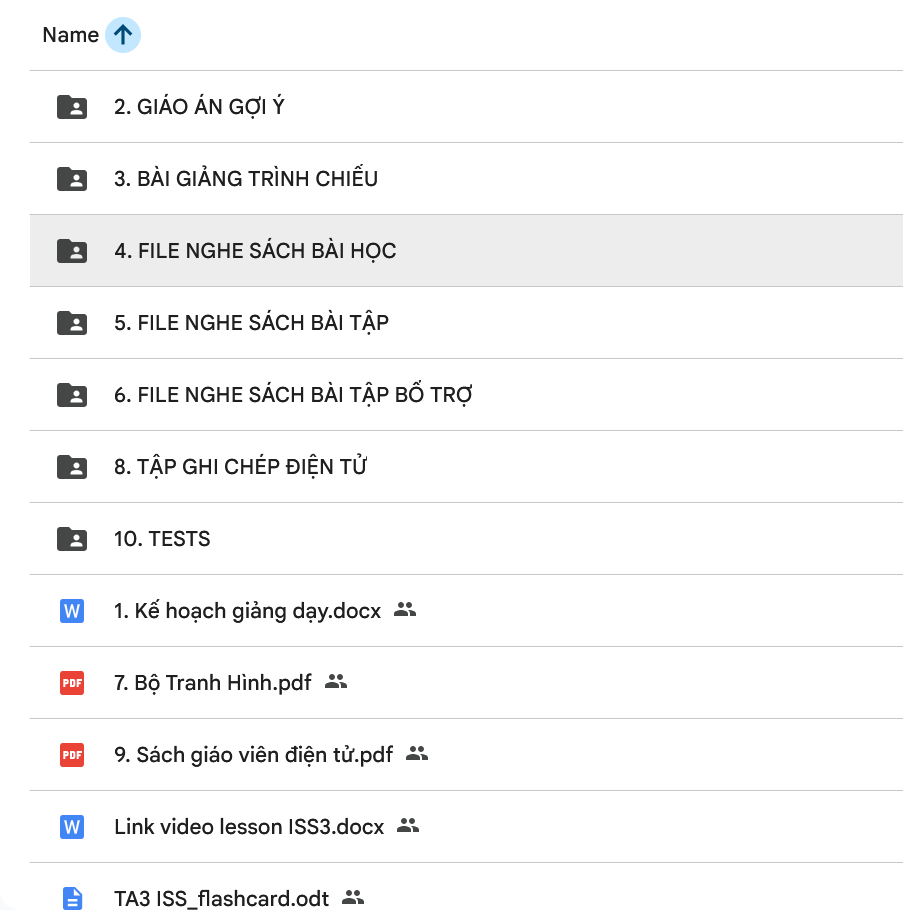Click folder icon beside TẬP GHI CHÉP ĐIỆN TỬ
The height and width of the screenshot is (910, 903).
[x=71, y=467]
